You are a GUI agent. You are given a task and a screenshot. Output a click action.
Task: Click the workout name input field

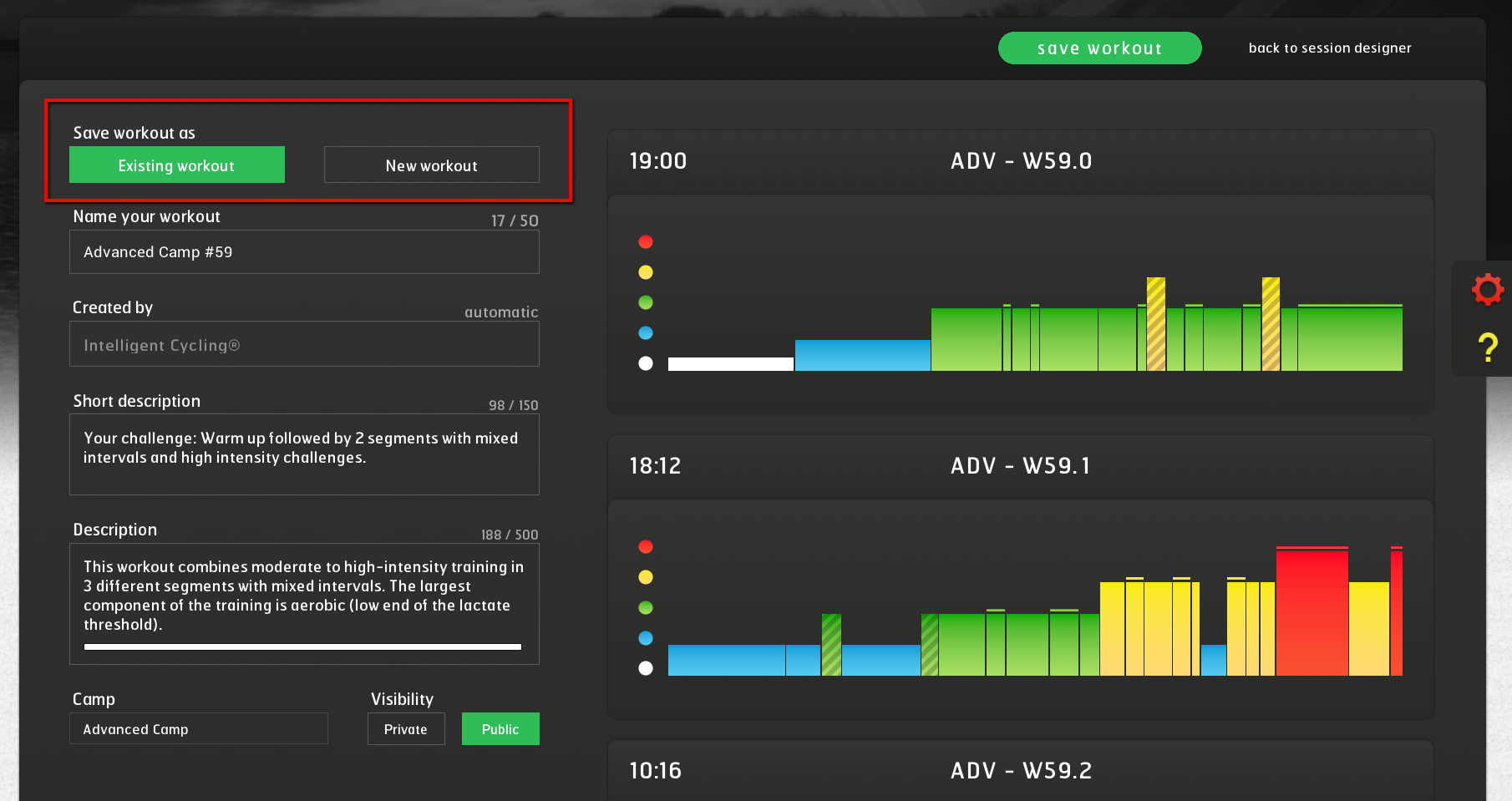[x=304, y=252]
